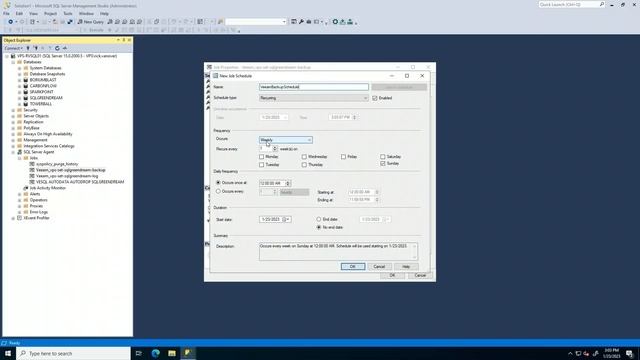Select the CARBONFLOW database icon
640x360 pixels.
[x=26, y=86]
